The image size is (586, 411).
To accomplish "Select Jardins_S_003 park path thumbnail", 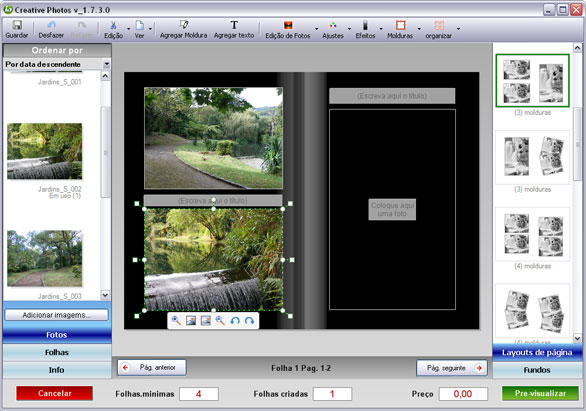I will (x=45, y=258).
